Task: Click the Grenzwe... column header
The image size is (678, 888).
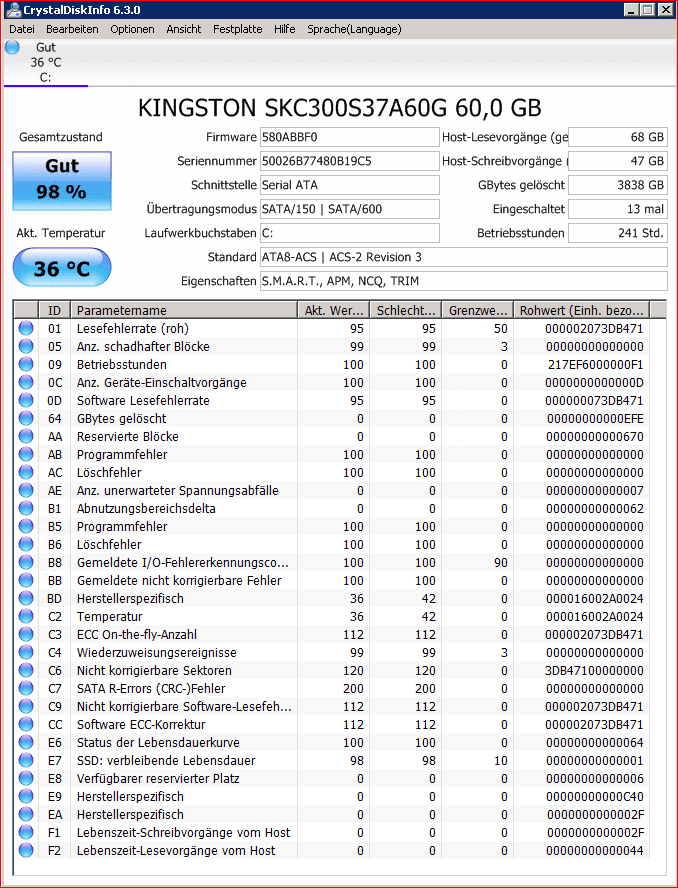Action: [477, 310]
